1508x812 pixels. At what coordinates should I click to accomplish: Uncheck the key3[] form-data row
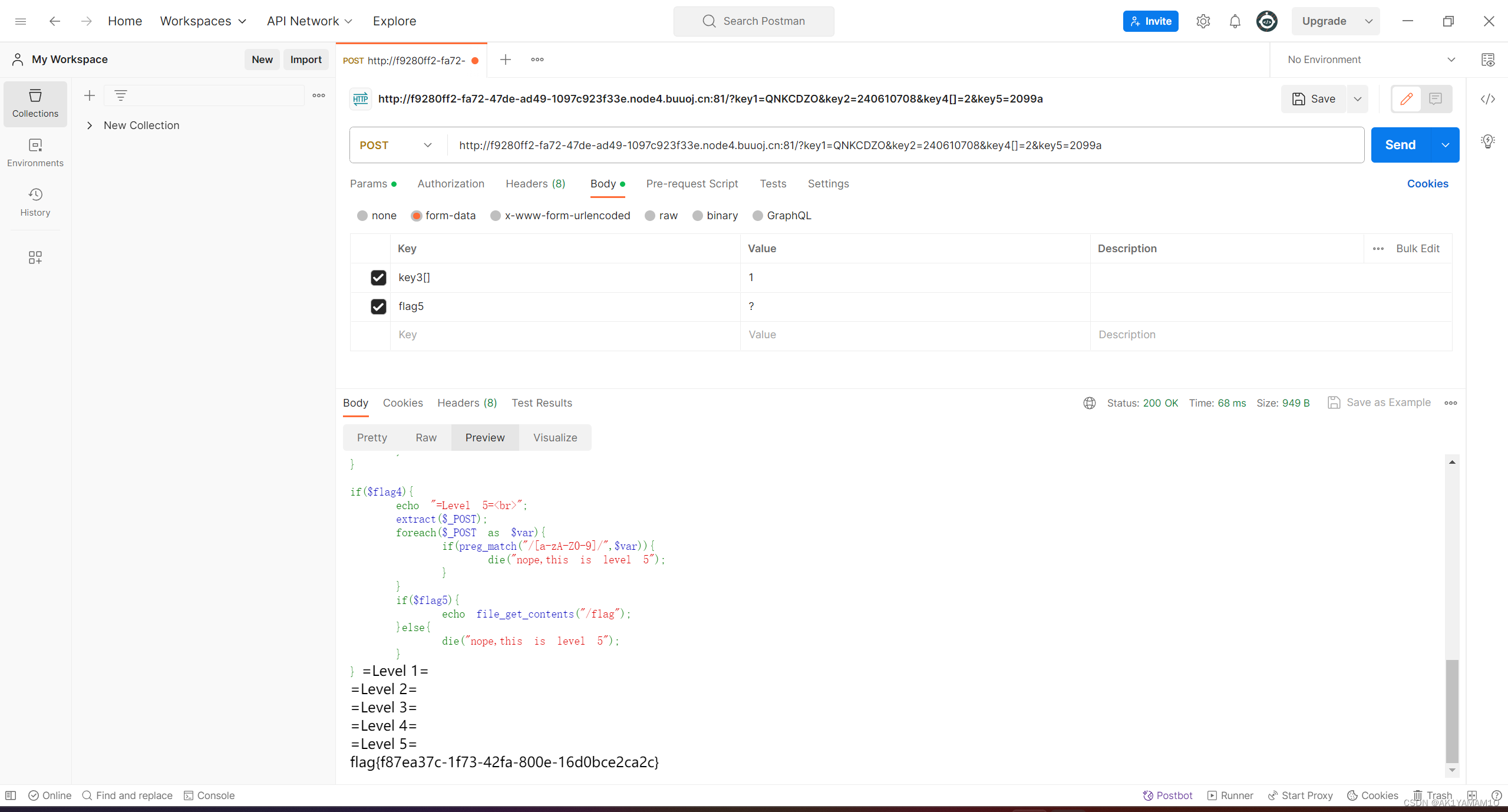378,278
